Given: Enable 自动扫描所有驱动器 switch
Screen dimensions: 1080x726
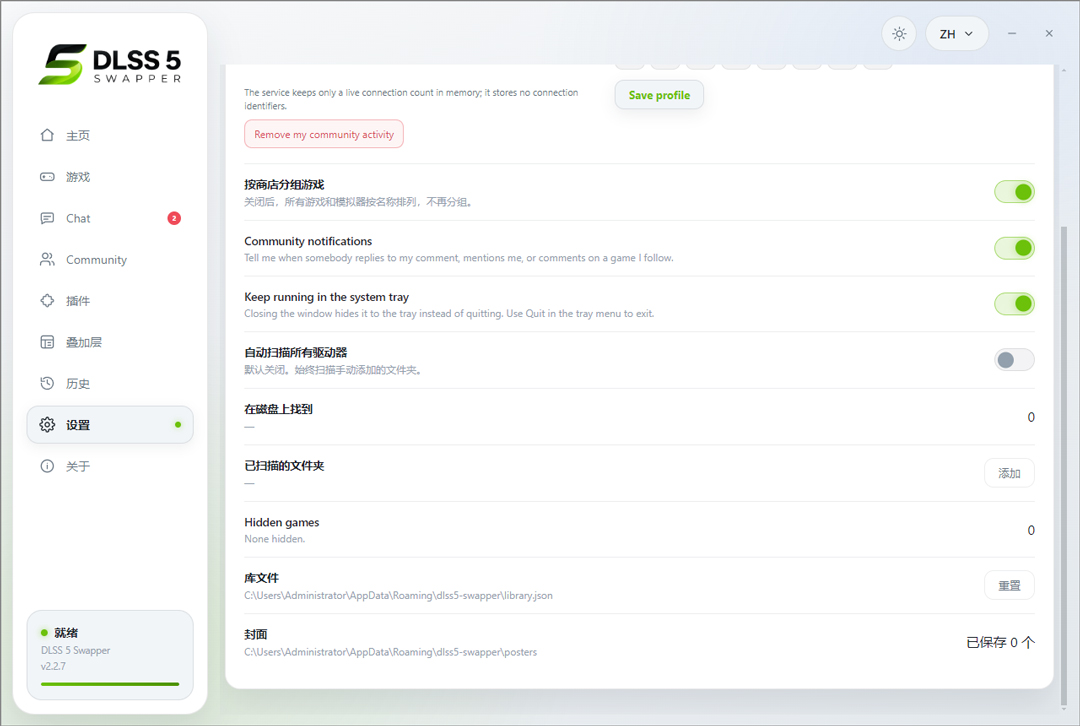Looking at the screenshot, I should click(1014, 360).
